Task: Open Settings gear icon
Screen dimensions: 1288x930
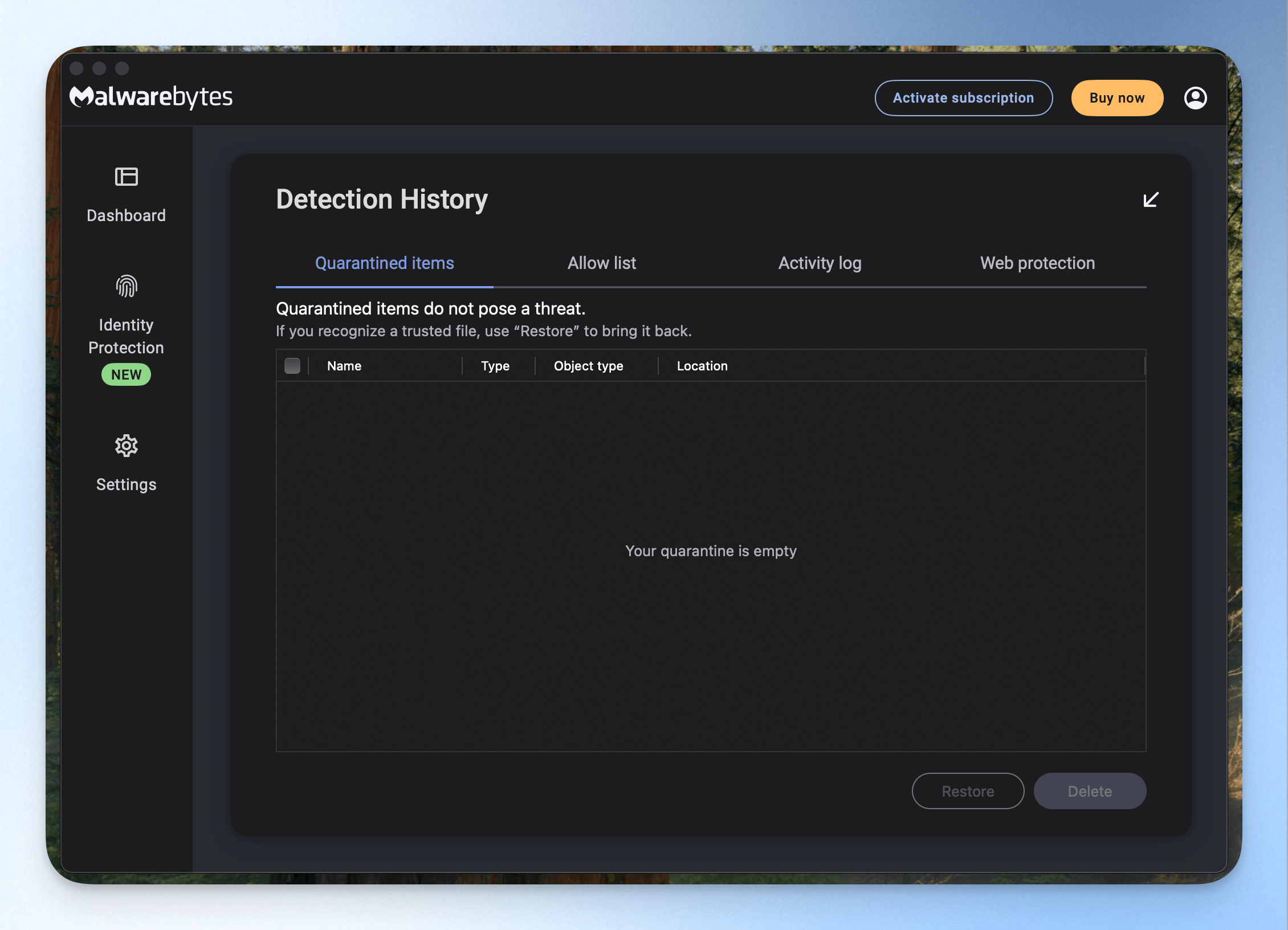Action: point(126,446)
